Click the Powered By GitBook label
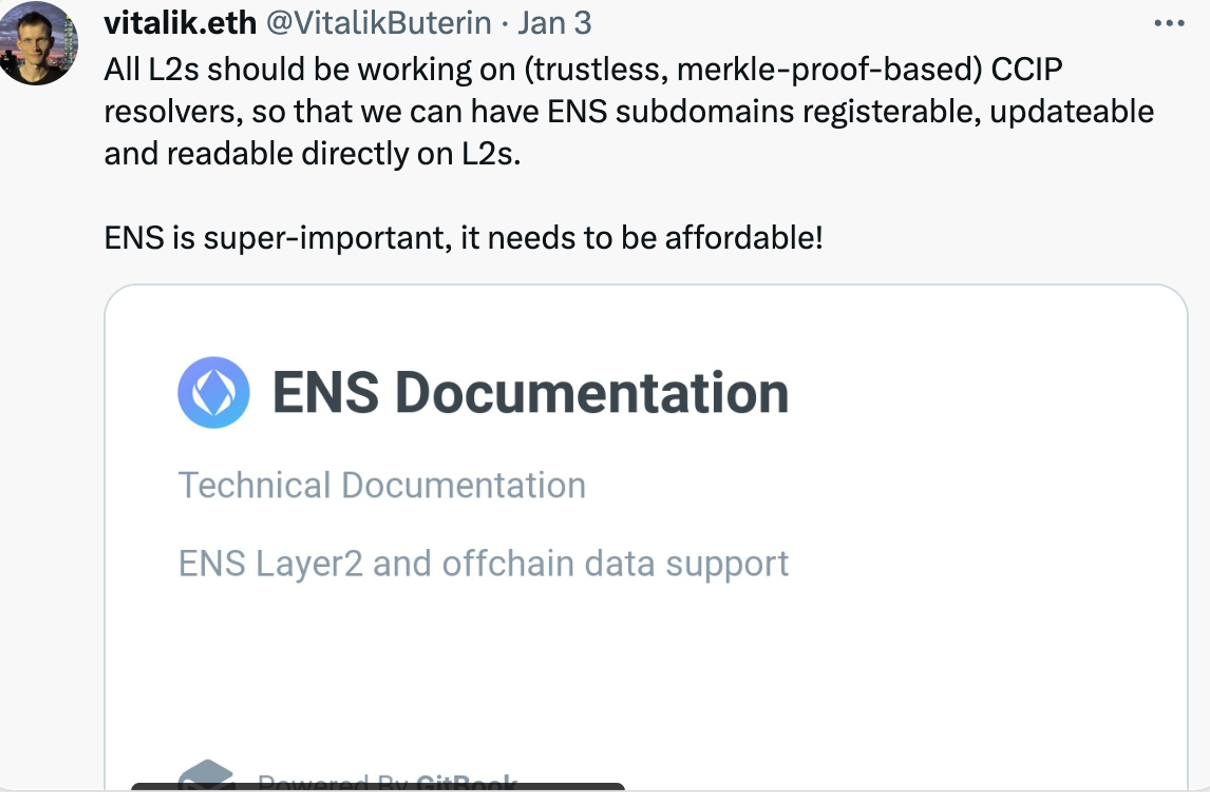Screen dimensions: 1210x792 point(387,782)
